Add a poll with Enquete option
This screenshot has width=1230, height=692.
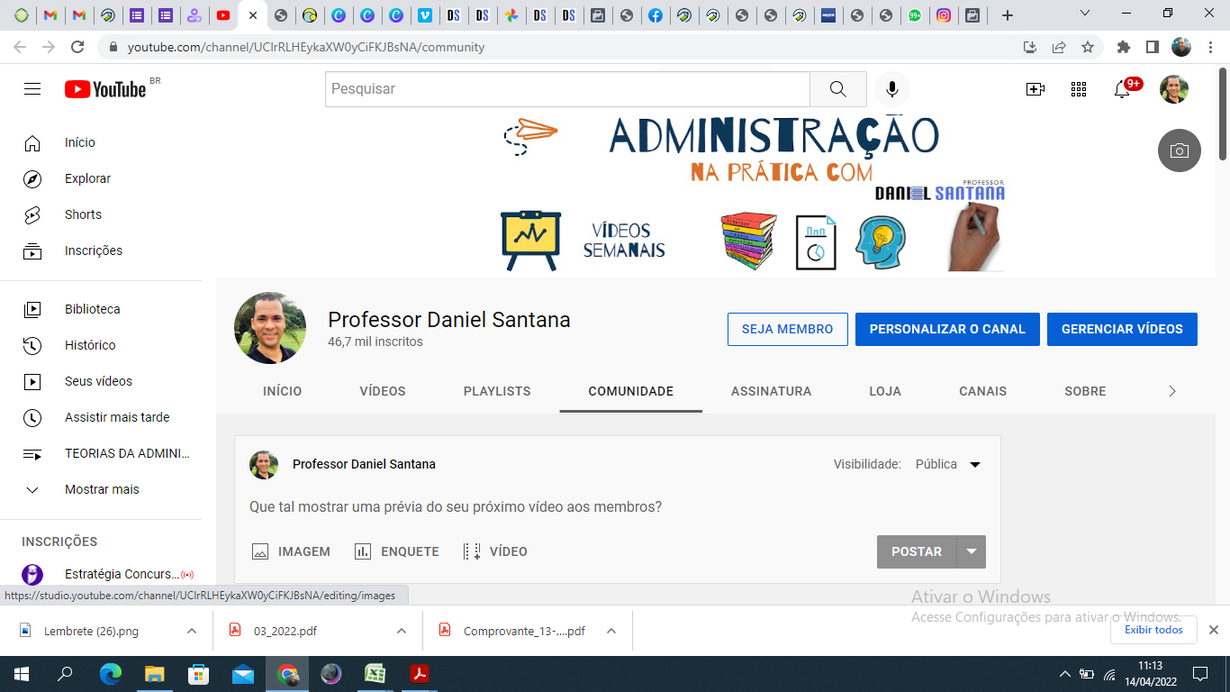pyautogui.click(x=397, y=552)
